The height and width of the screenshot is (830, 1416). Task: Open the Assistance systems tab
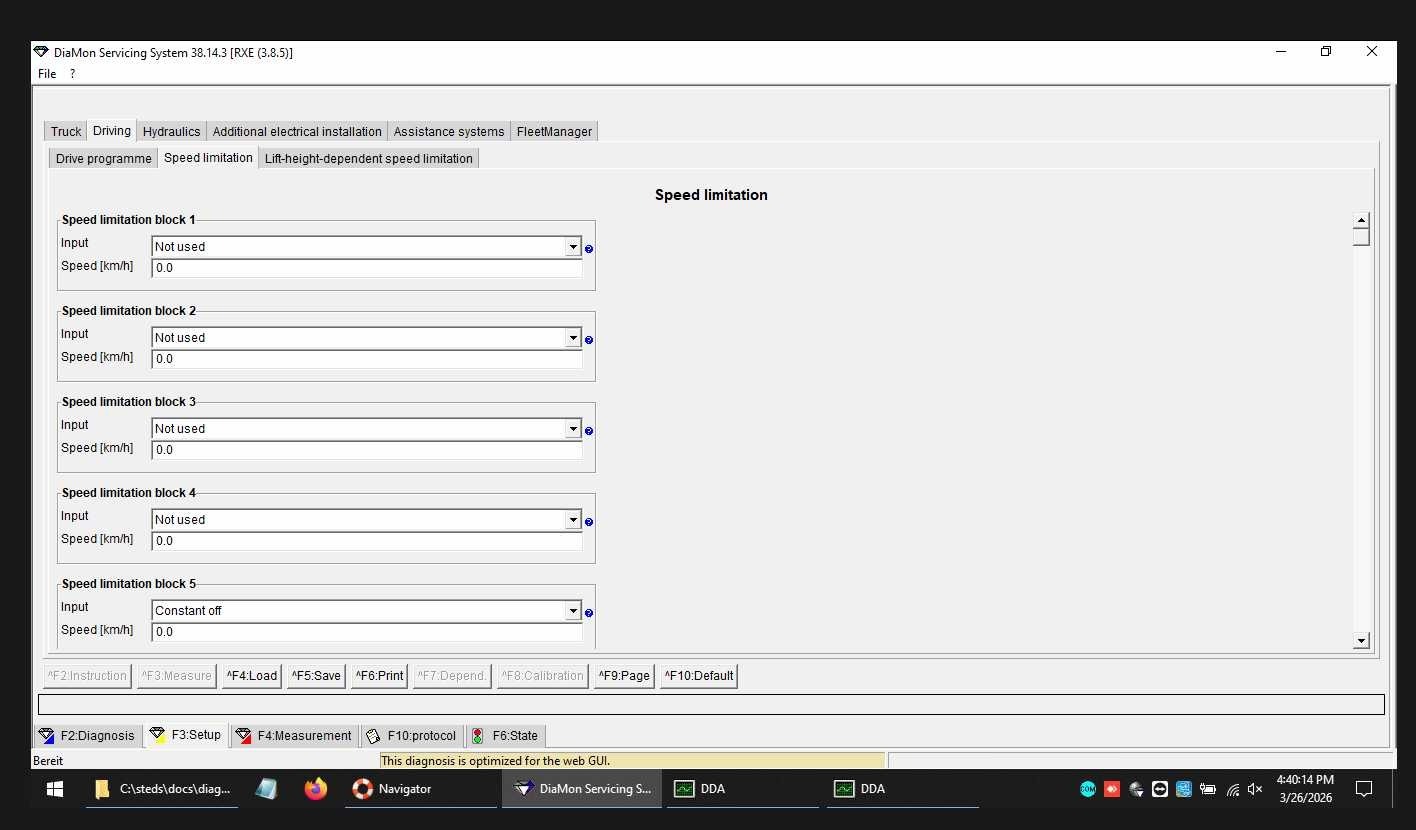tap(449, 132)
